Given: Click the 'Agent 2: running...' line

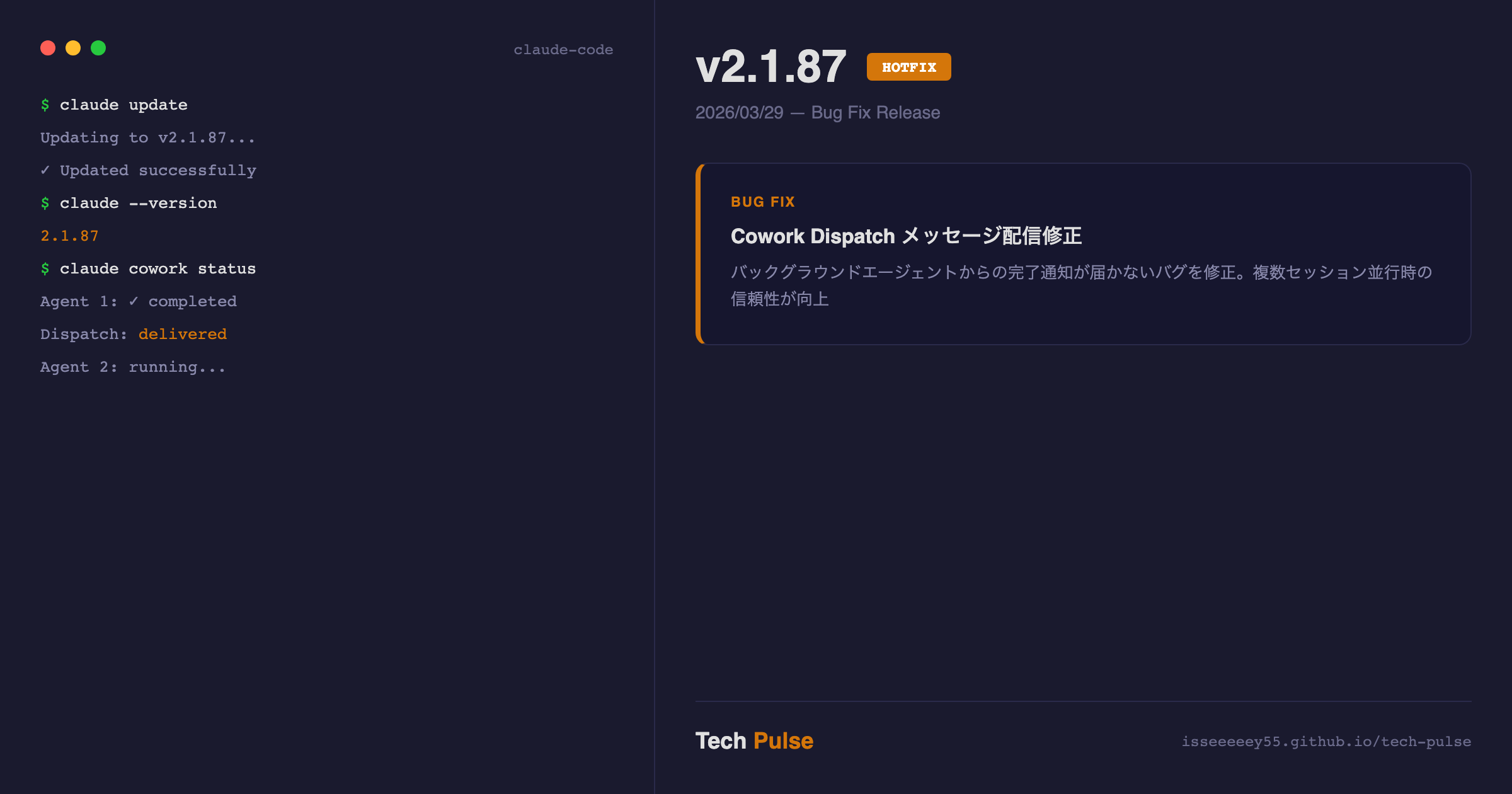Looking at the screenshot, I should coord(133,367).
